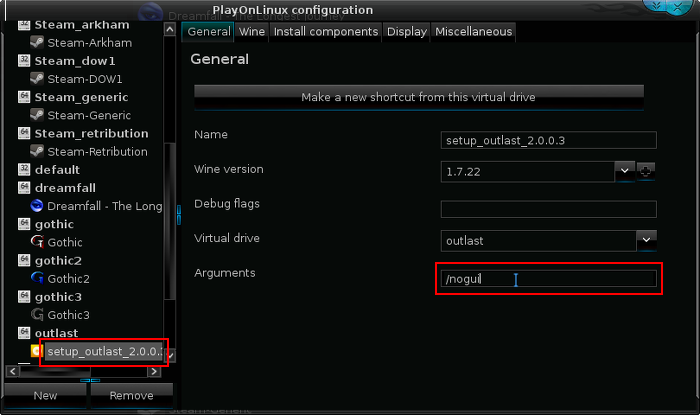The image size is (700, 415).
Task: Switch to the General tab
Action: pos(208,32)
